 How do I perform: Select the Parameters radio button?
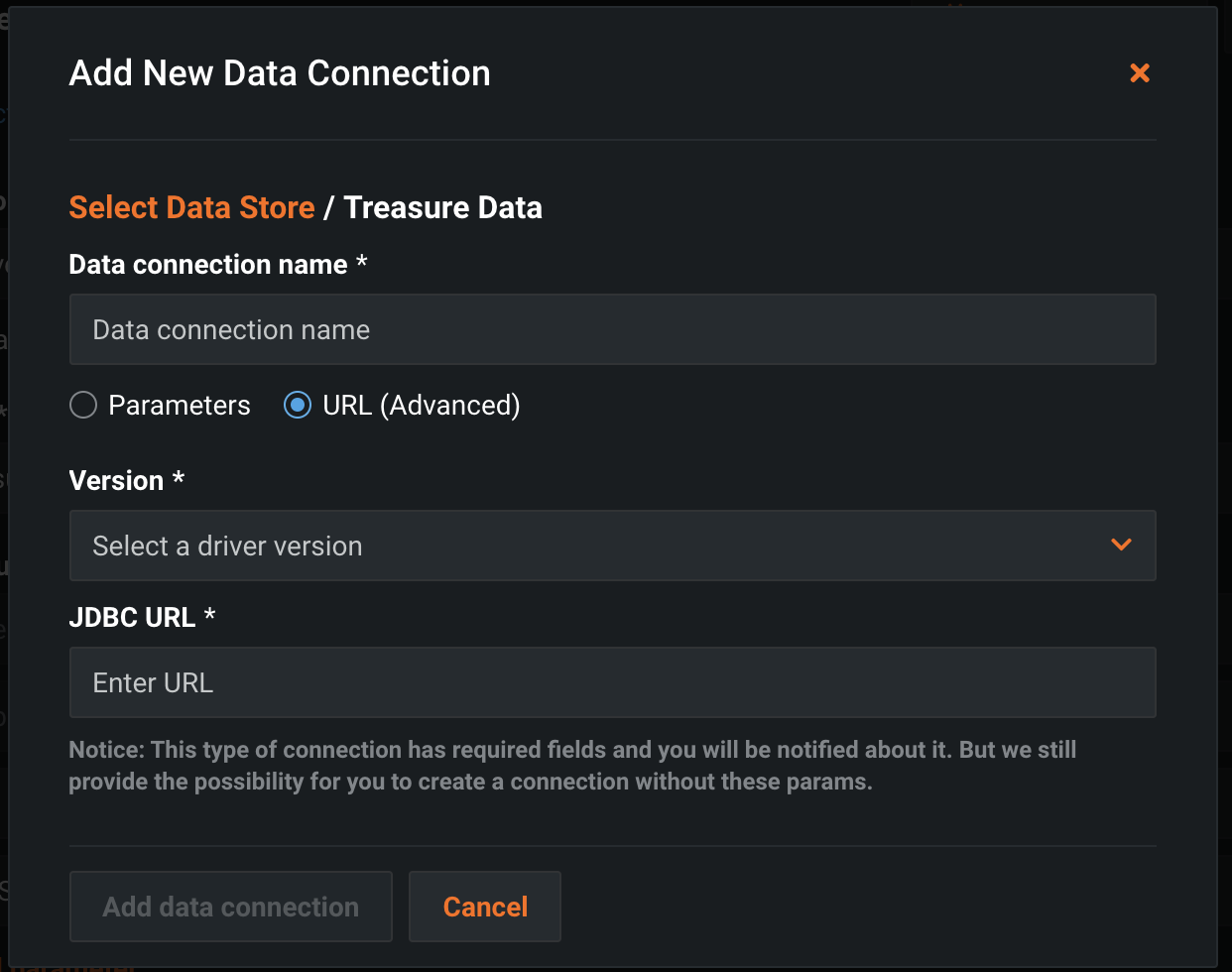(x=83, y=405)
